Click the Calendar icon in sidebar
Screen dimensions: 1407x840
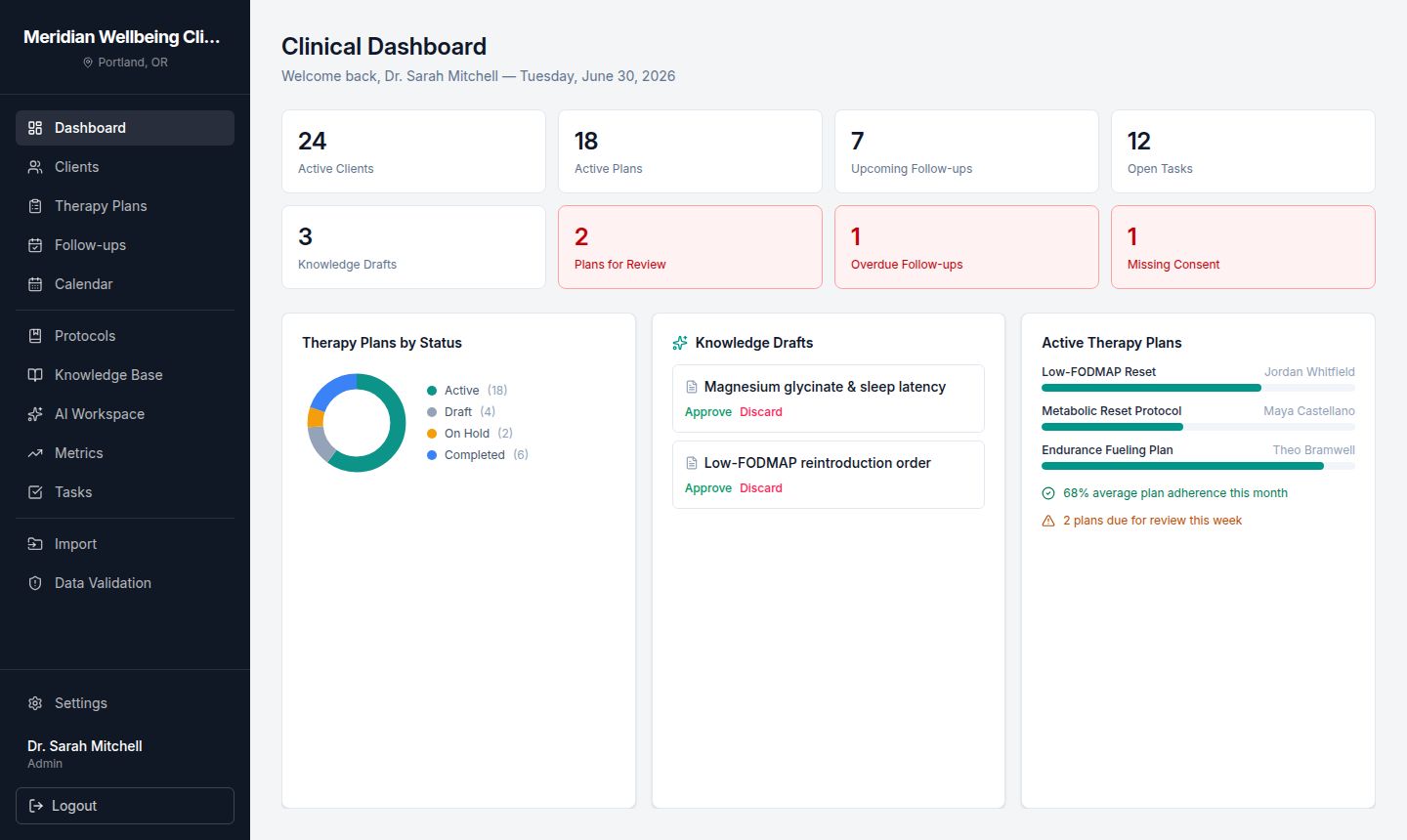coord(35,284)
